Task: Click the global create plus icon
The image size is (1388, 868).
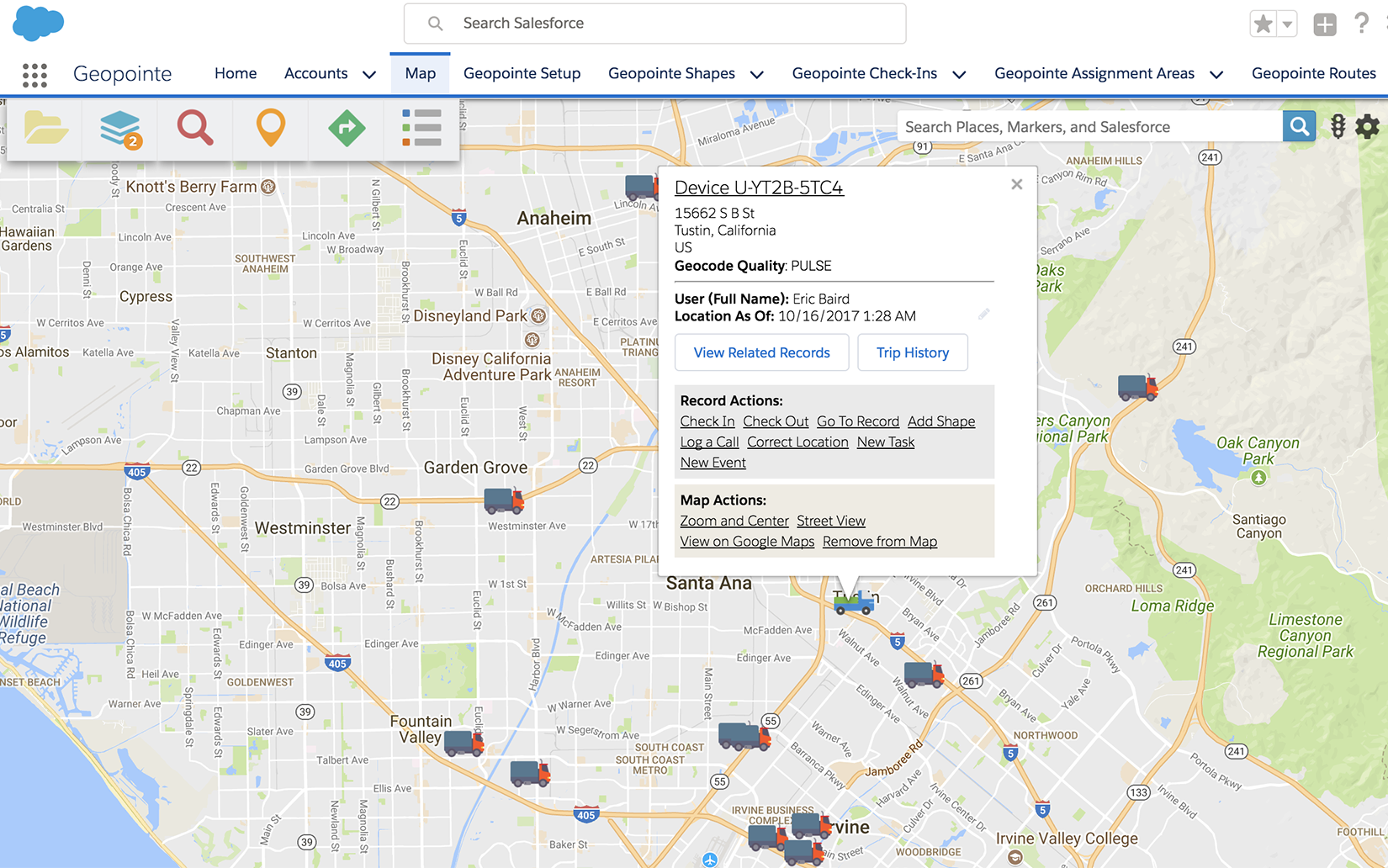Action: point(1325,24)
